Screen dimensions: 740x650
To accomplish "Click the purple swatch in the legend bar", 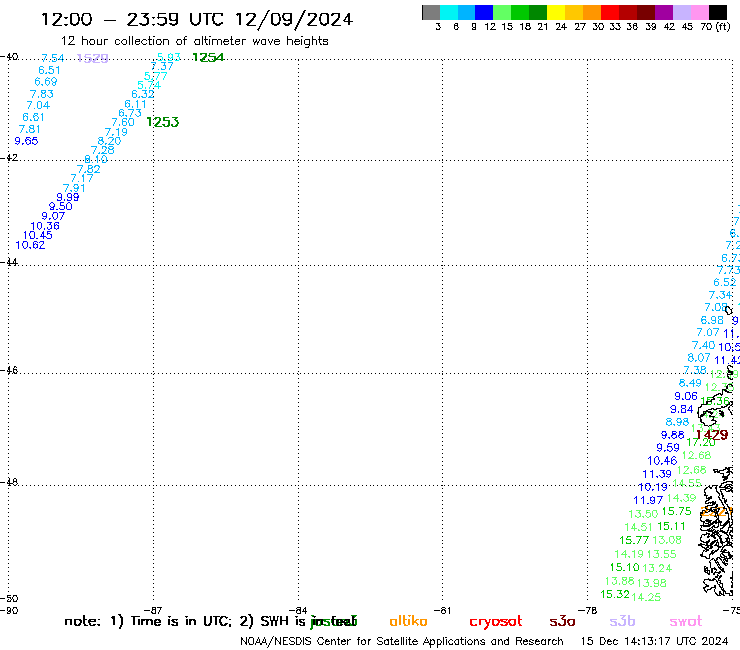I will pyautogui.click(x=664, y=12).
